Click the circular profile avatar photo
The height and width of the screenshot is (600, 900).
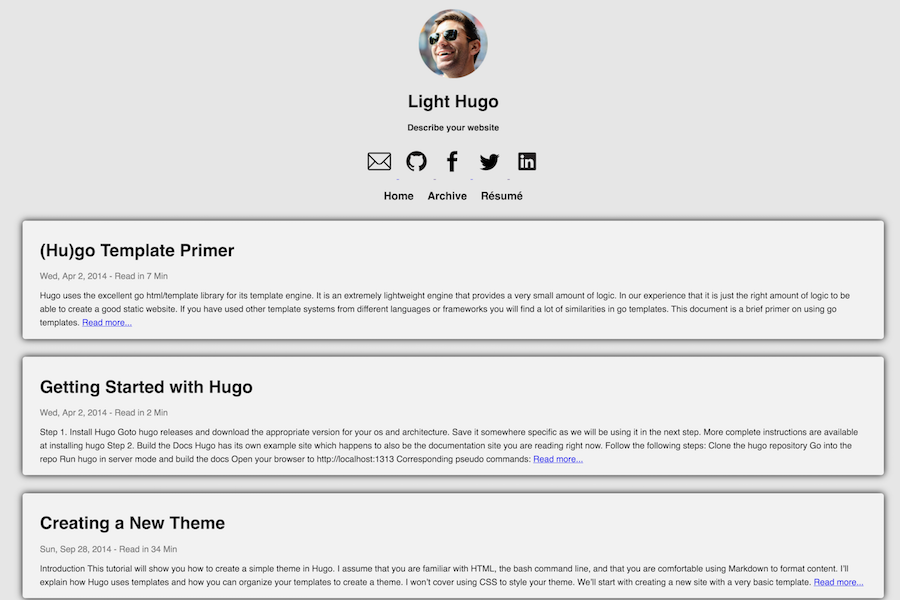[x=453, y=44]
